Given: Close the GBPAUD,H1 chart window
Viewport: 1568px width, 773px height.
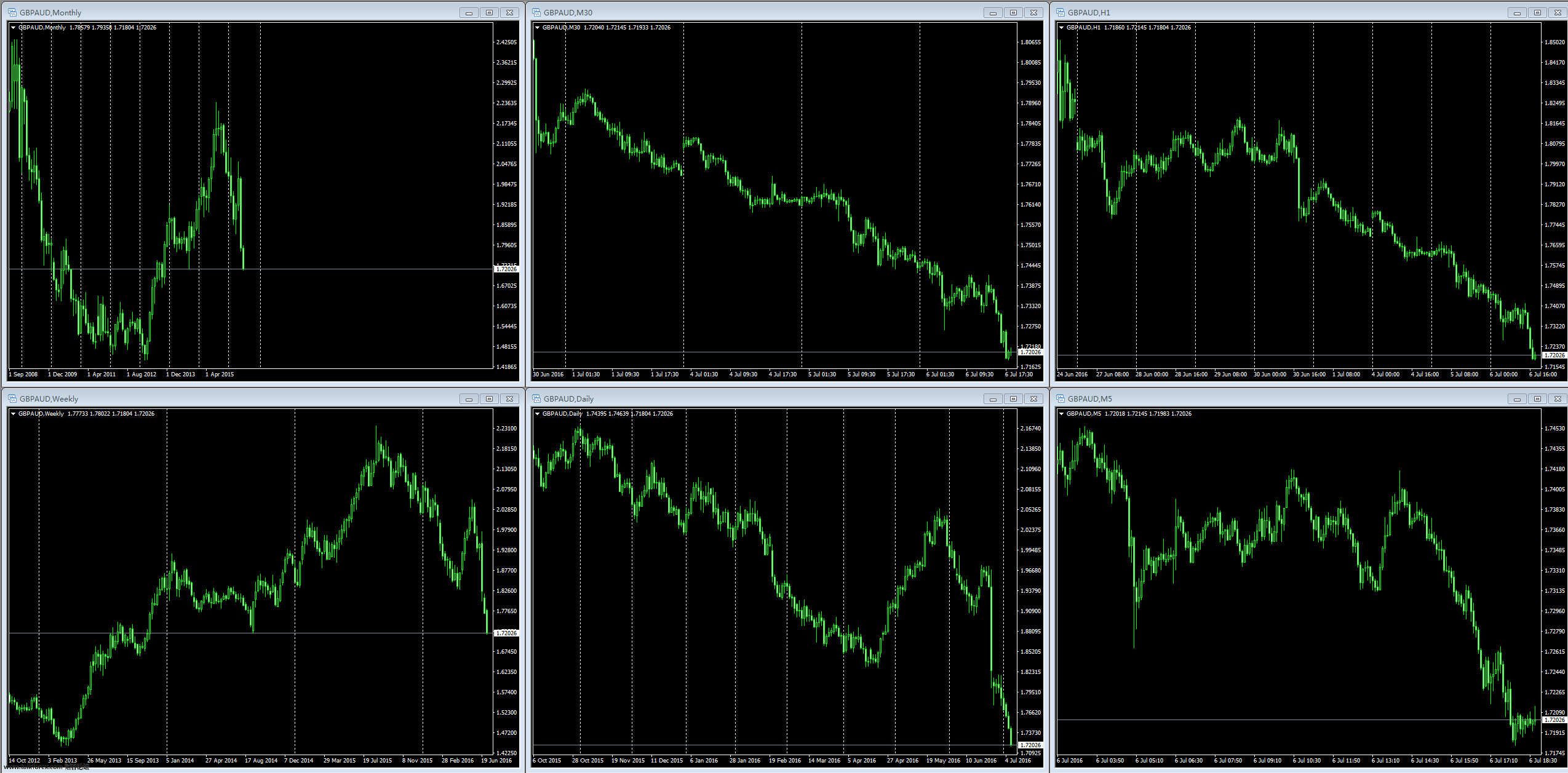Looking at the screenshot, I should (x=1558, y=12).
